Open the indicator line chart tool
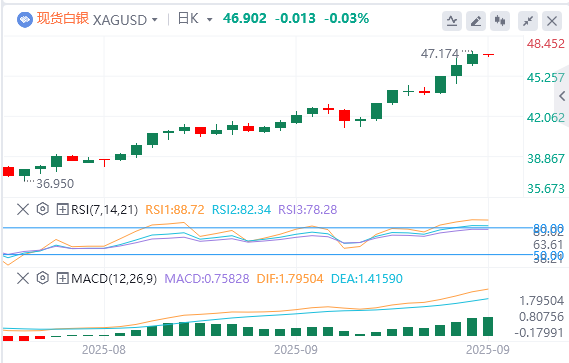 [452, 21]
